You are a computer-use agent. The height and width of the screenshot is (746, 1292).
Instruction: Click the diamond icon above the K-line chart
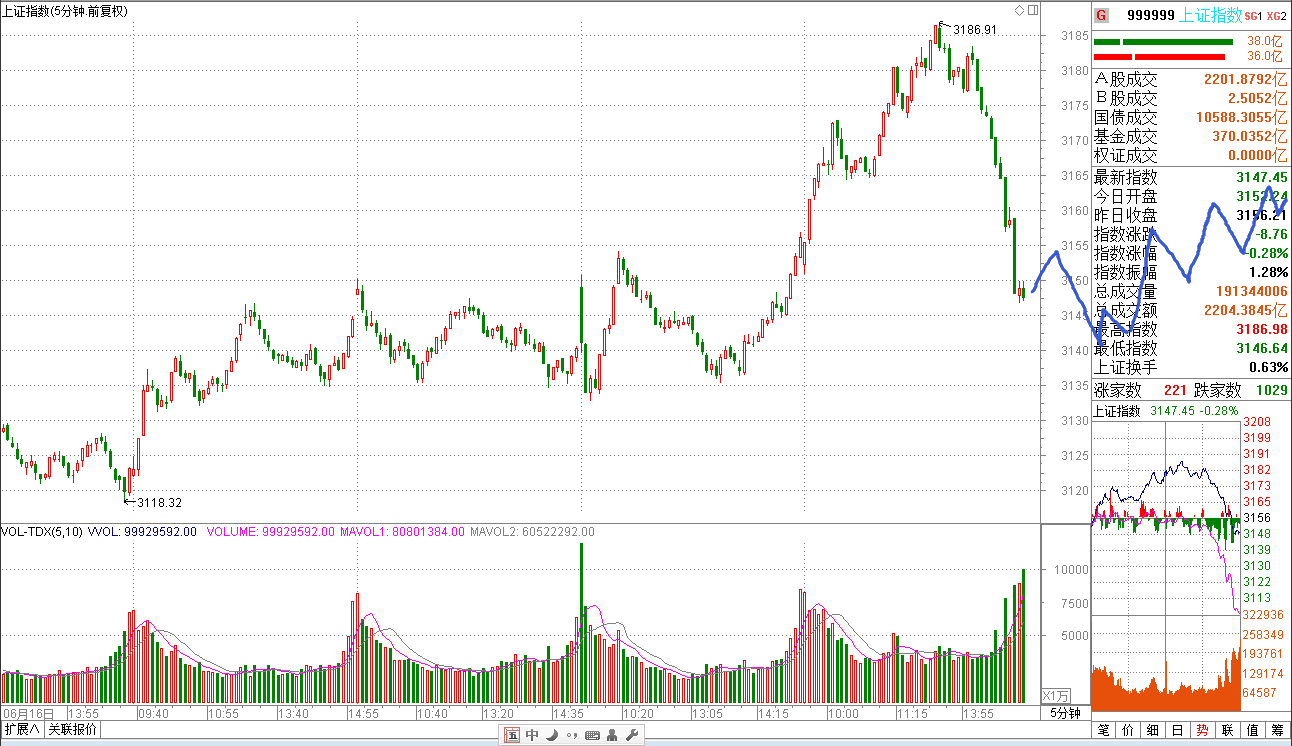(x=1019, y=11)
